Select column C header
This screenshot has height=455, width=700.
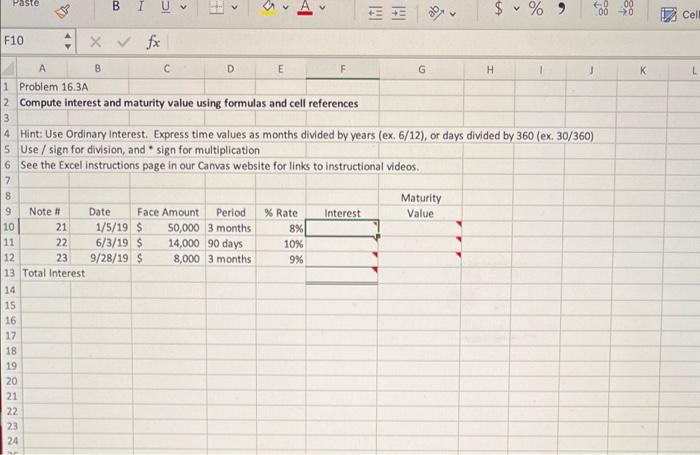click(167, 69)
